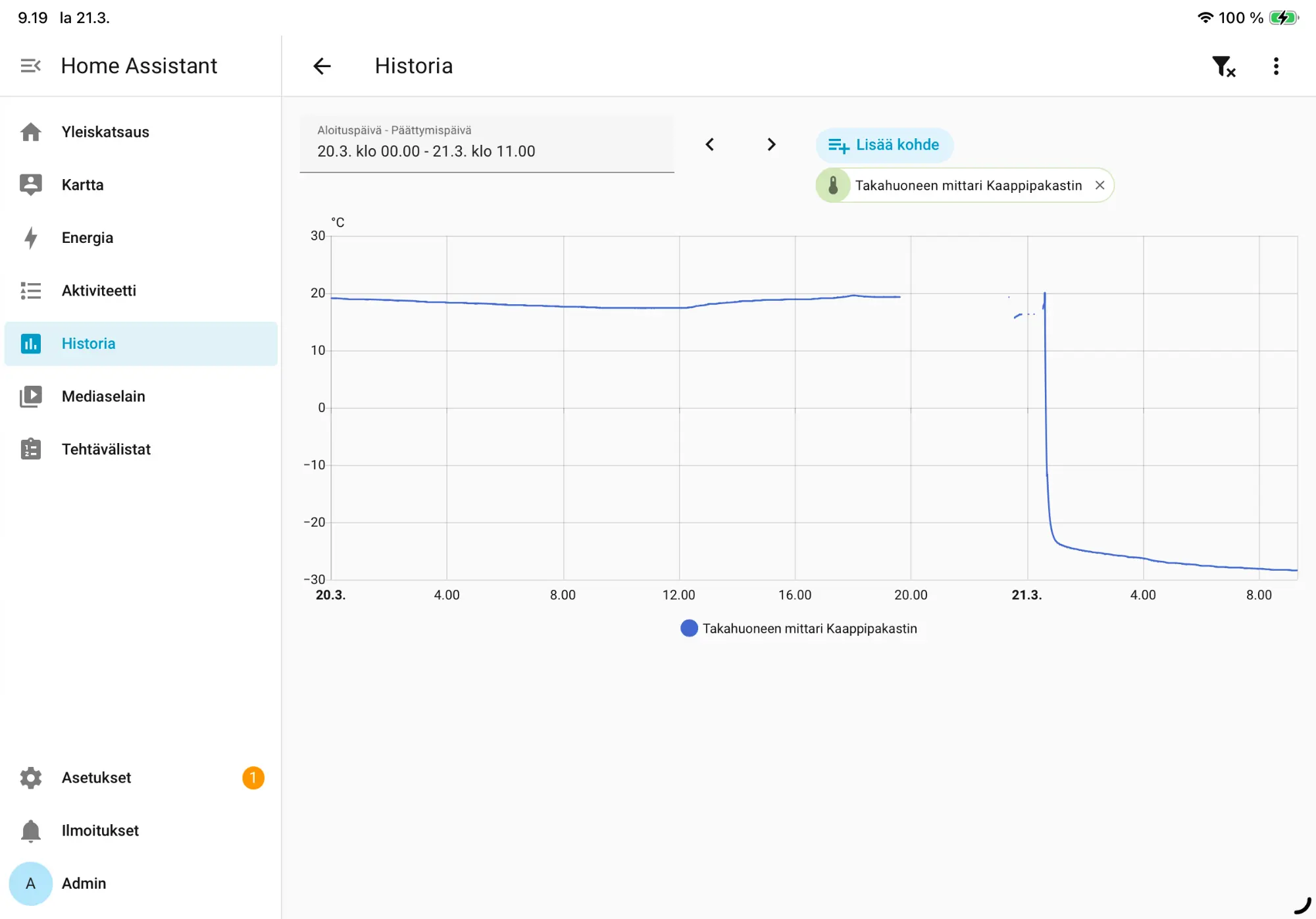Screen dimensions: 1316x919
Task: Open the three-dot overflow menu
Action: coord(1276,66)
